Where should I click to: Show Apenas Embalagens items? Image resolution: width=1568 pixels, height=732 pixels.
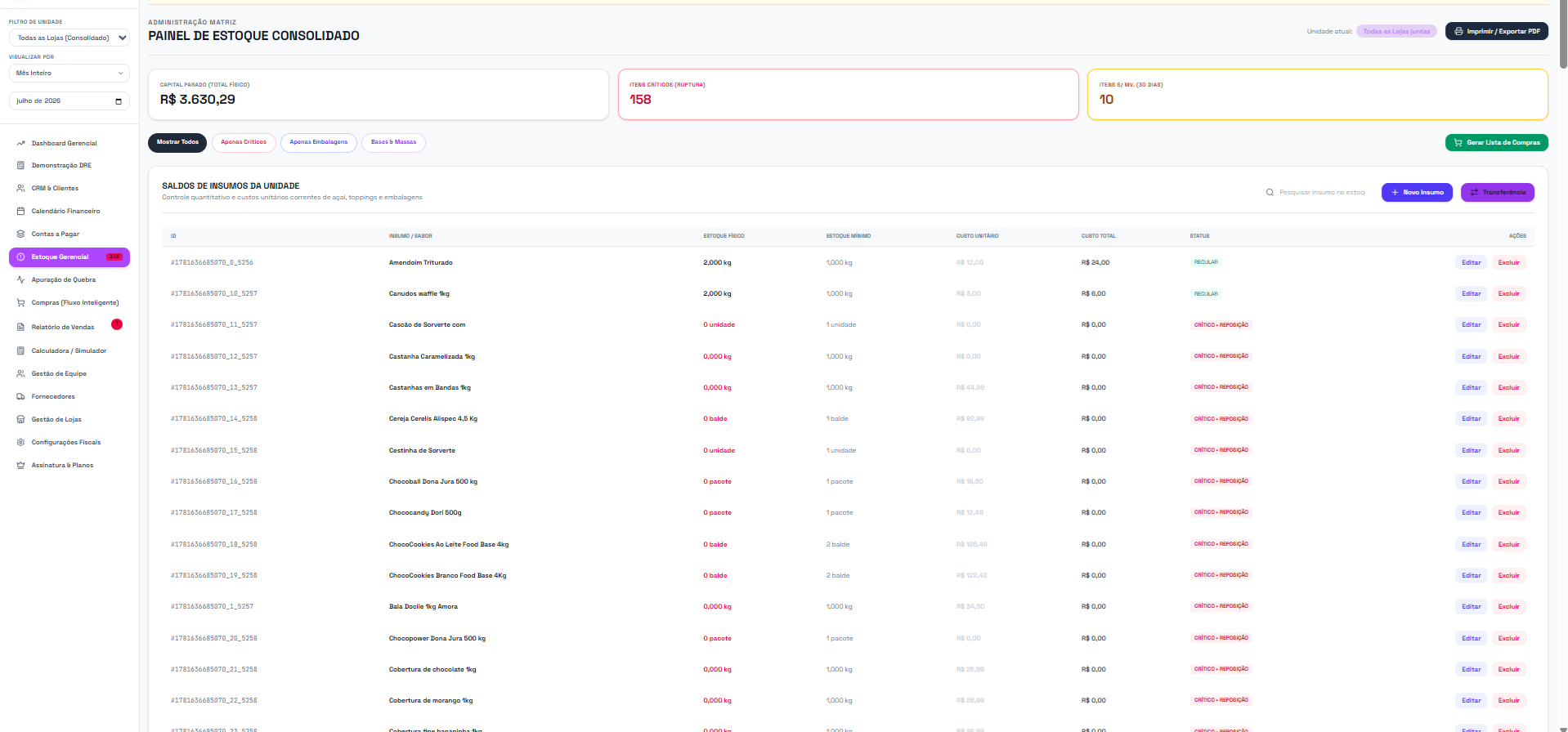pyautogui.click(x=319, y=142)
